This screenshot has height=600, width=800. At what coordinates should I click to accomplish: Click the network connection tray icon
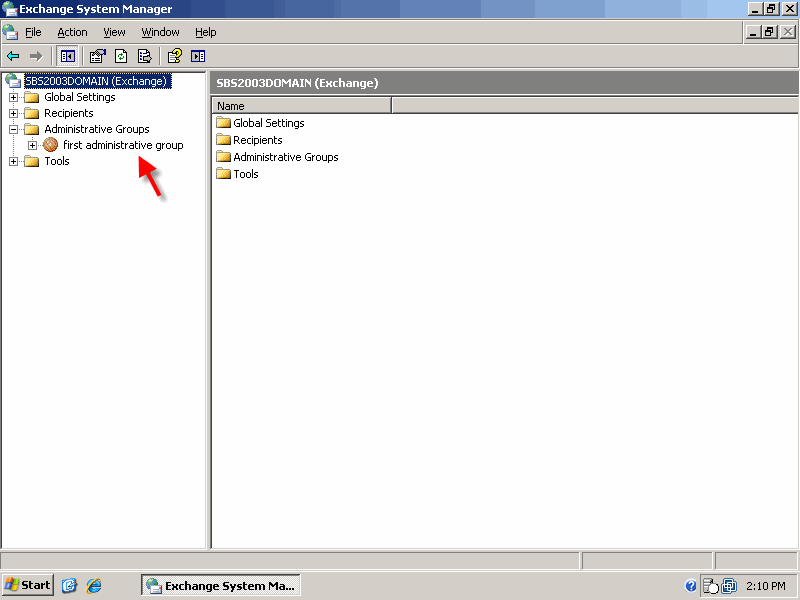coord(729,586)
